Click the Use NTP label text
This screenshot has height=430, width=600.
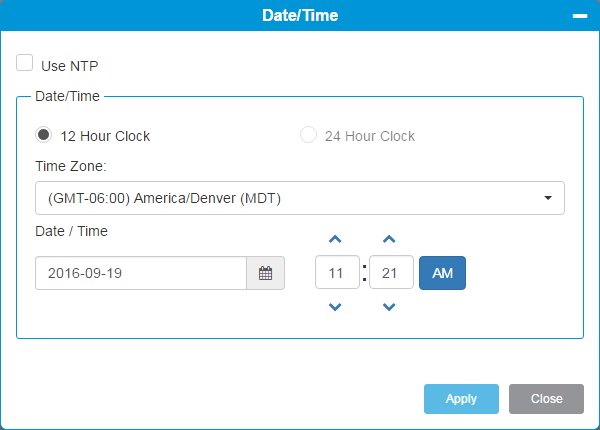[x=70, y=66]
